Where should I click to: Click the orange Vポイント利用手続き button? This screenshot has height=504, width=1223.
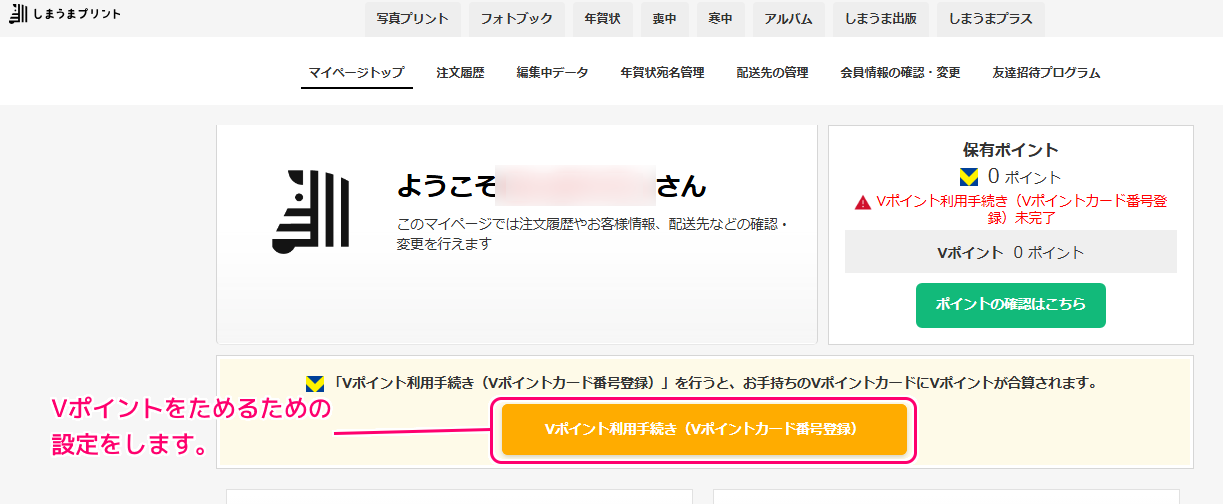tap(704, 429)
